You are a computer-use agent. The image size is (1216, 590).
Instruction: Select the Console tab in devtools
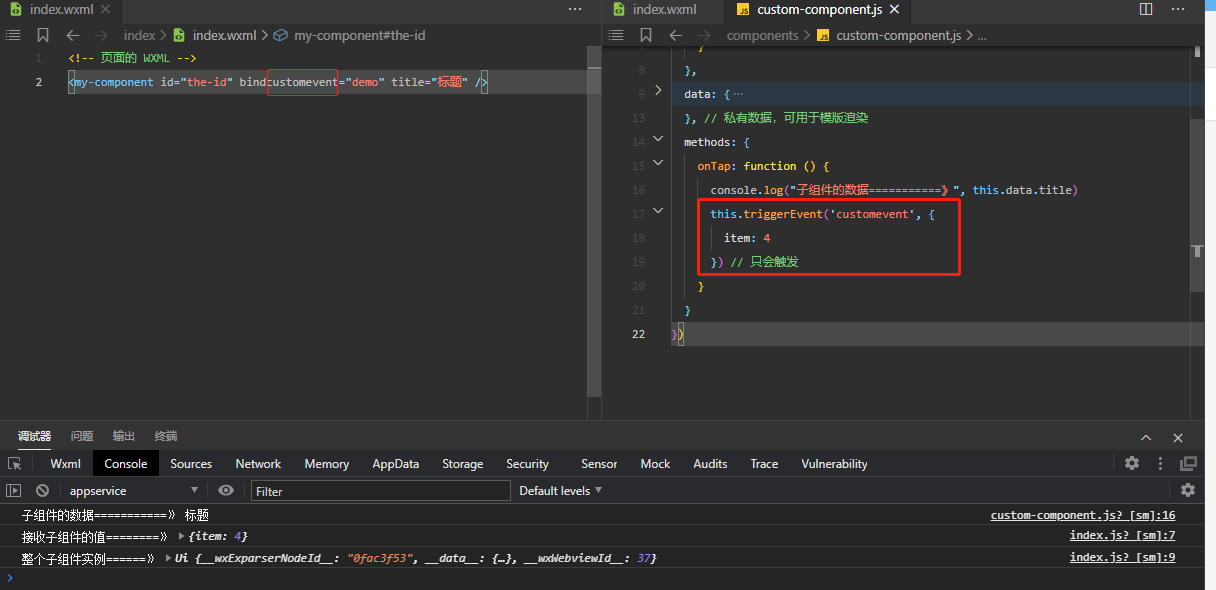pyautogui.click(x=126, y=464)
